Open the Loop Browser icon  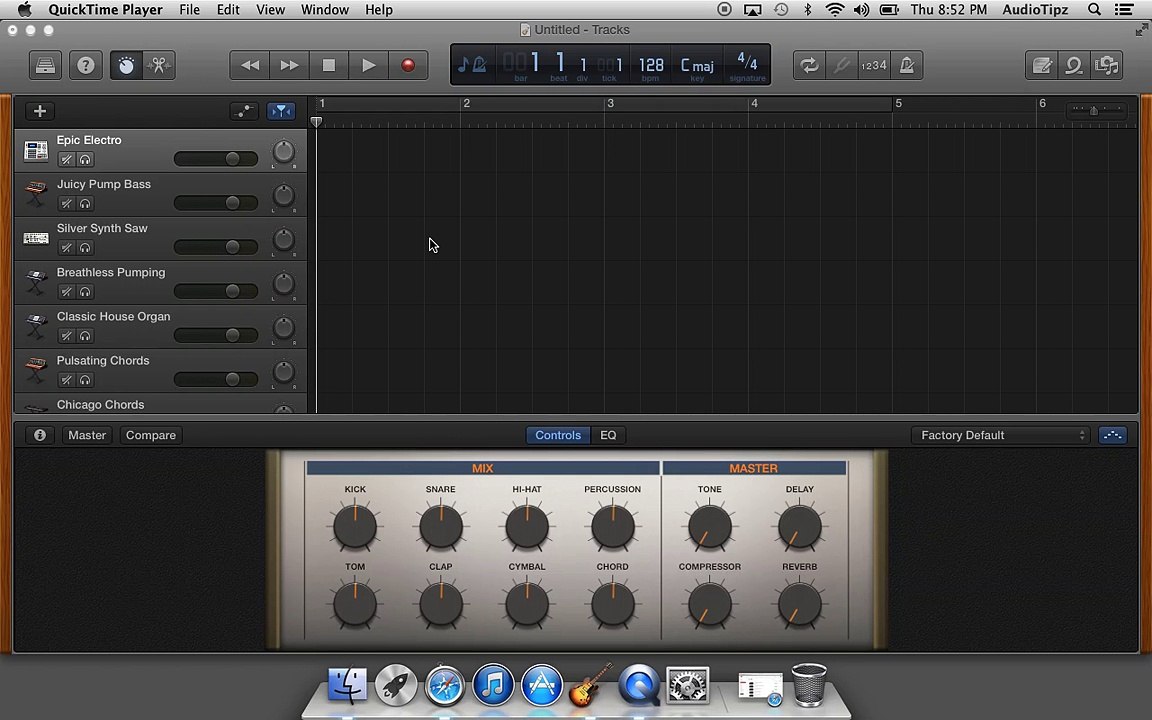[1074, 65]
